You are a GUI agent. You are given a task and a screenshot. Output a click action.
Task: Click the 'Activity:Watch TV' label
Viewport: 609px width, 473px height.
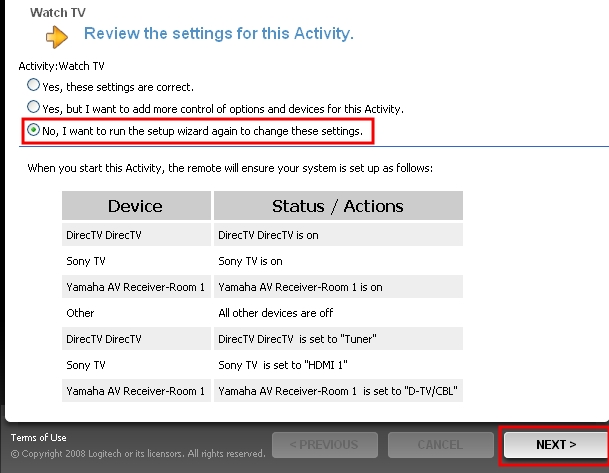pyautogui.click(x=61, y=66)
